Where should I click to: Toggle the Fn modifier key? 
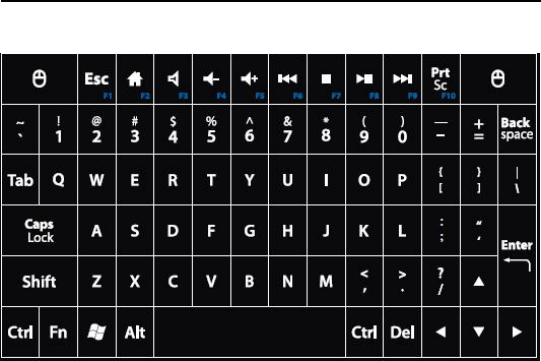pyautogui.click(x=58, y=332)
